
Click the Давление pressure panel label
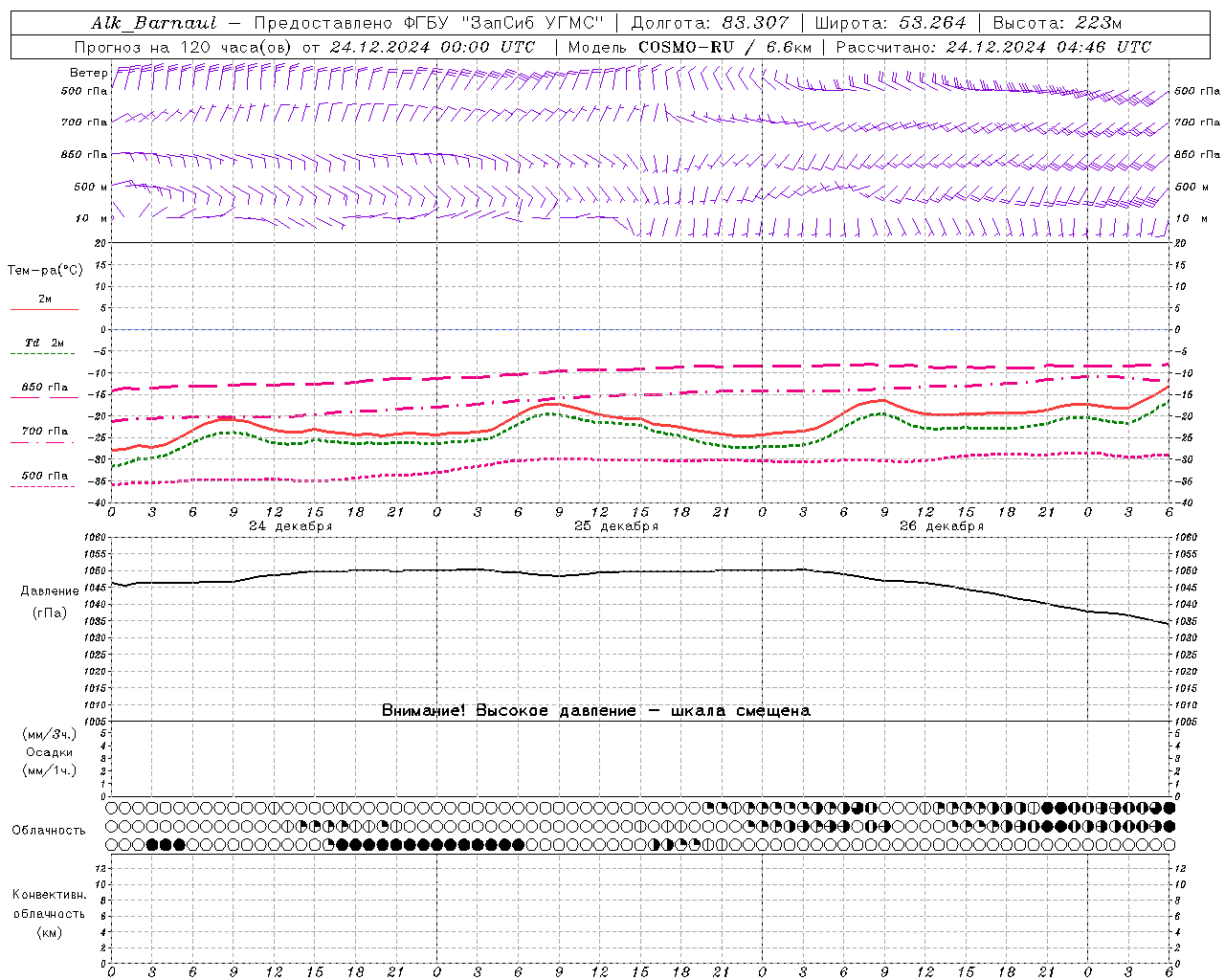(x=50, y=591)
